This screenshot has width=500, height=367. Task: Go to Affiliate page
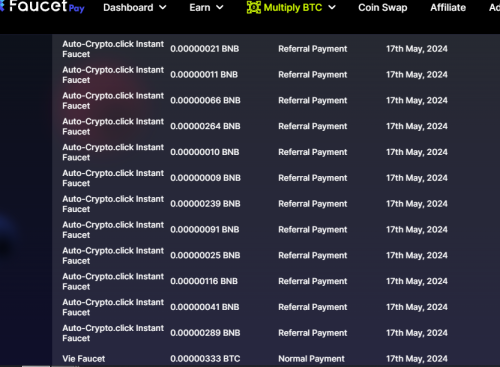point(448,7)
